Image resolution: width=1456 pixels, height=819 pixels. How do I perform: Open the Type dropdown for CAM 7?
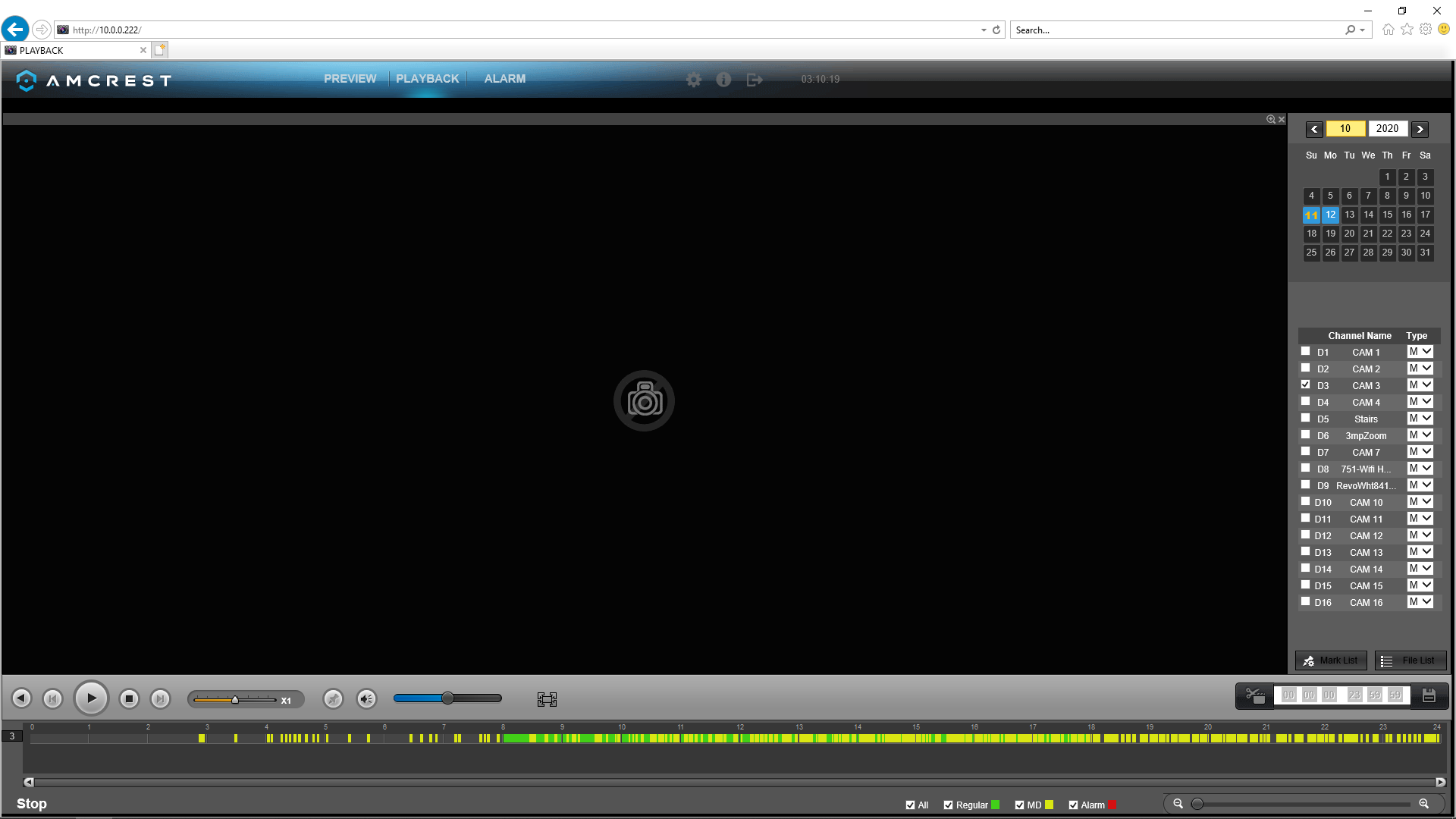pos(1420,452)
